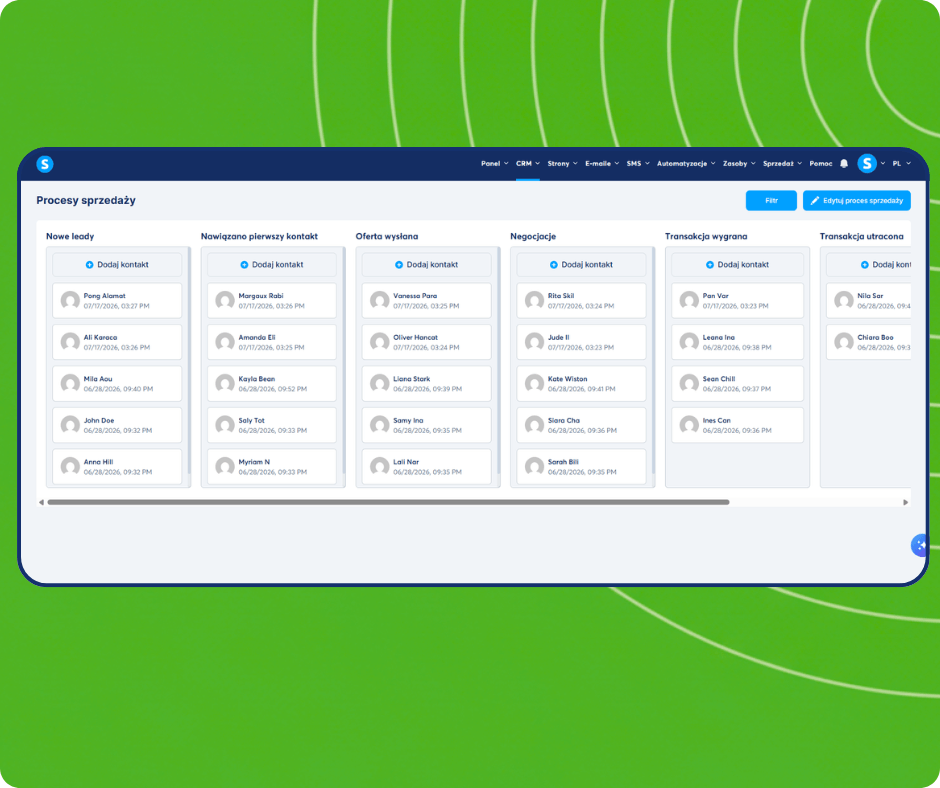Click Oliver Hancat's avatar icon

[x=379, y=342]
